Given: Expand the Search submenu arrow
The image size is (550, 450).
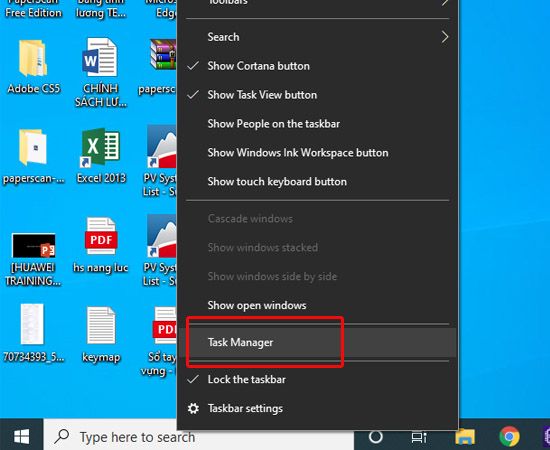Looking at the screenshot, I should tap(445, 37).
